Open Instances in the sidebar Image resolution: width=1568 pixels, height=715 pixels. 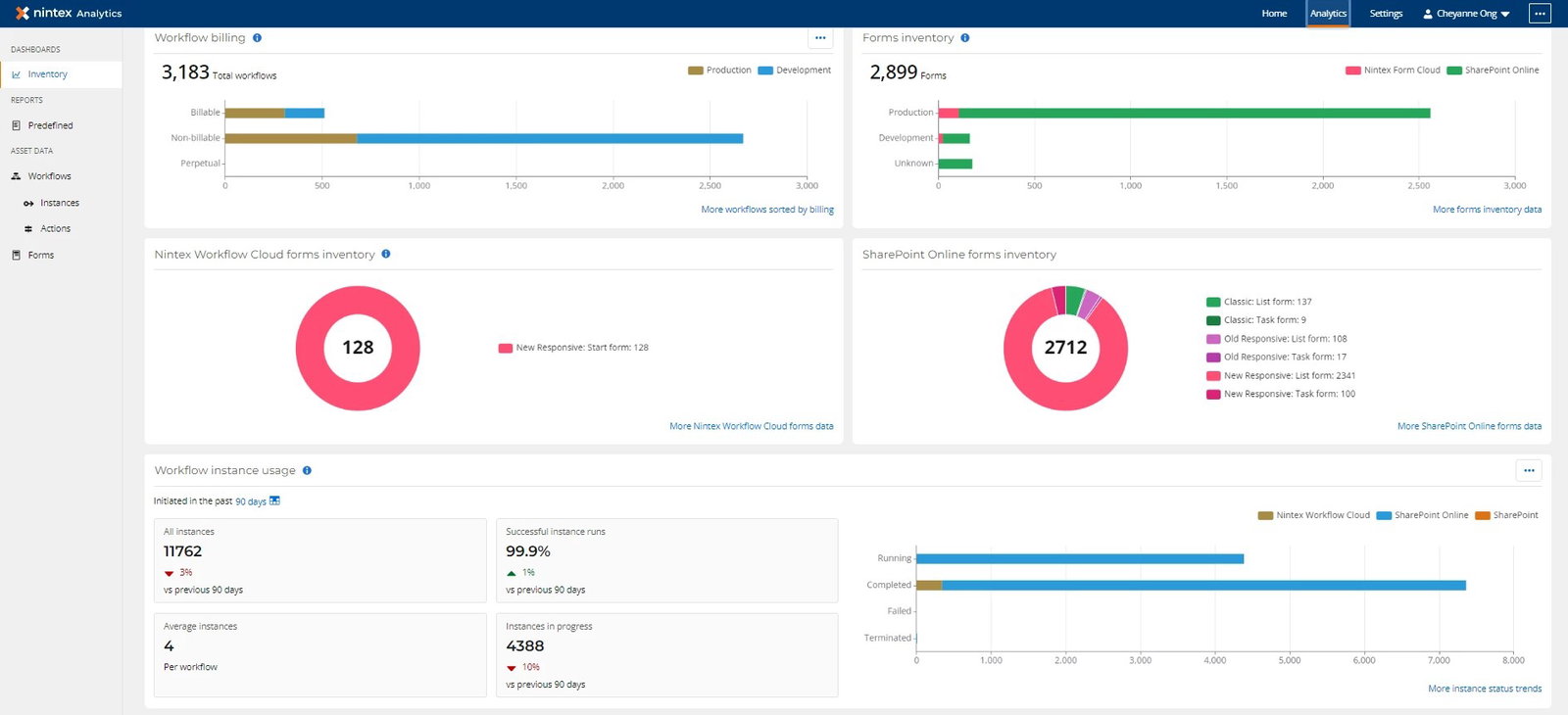[x=61, y=203]
